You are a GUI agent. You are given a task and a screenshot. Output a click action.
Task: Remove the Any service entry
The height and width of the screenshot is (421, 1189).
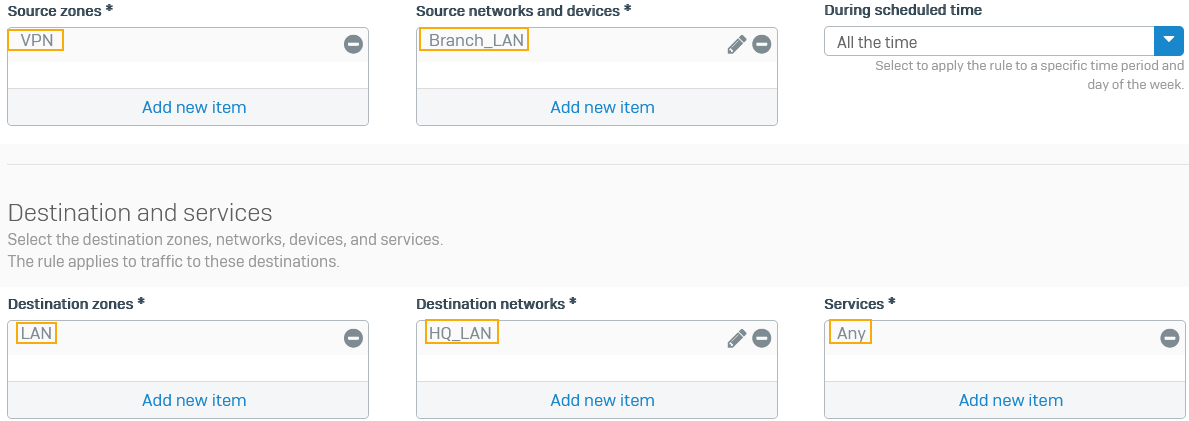(1170, 338)
